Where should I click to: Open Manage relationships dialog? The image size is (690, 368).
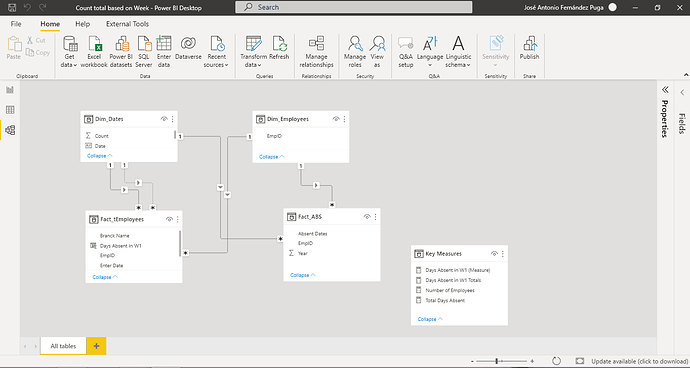click(x=316, y=52)
